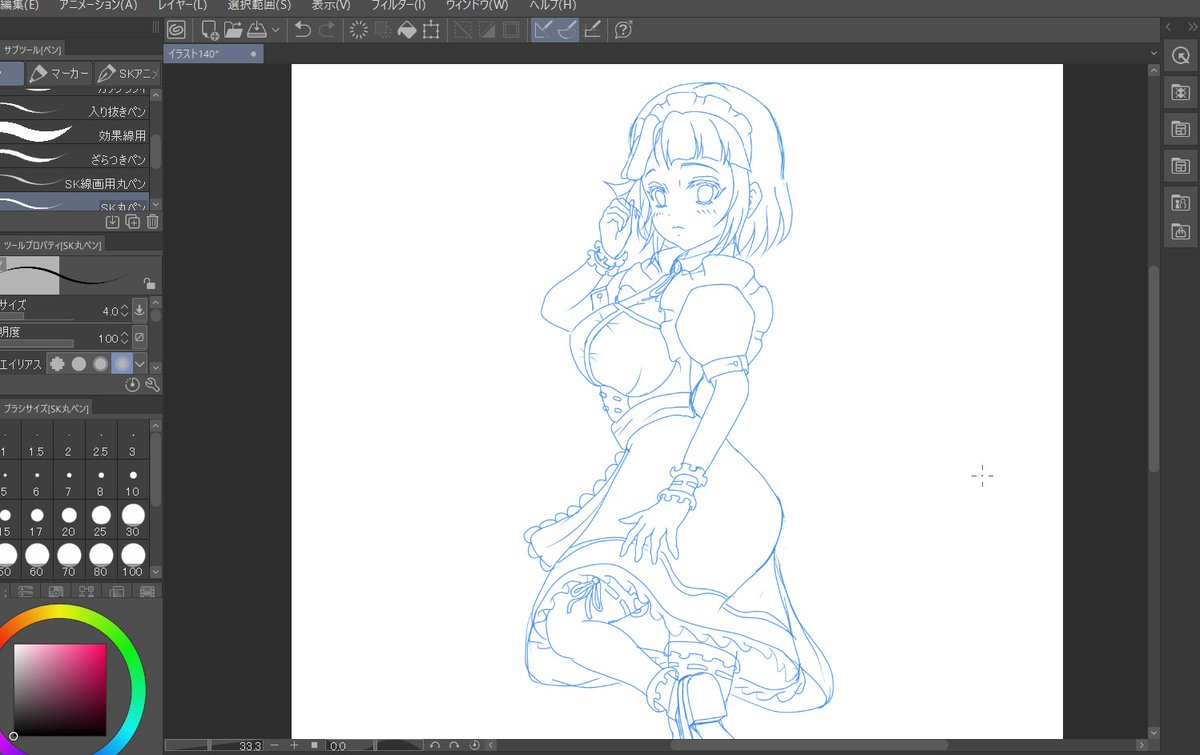Image resolution: width=1200 pixels, height=755 pixels.
Task: Select anti-aliasing Weak option
Action: 79,364
